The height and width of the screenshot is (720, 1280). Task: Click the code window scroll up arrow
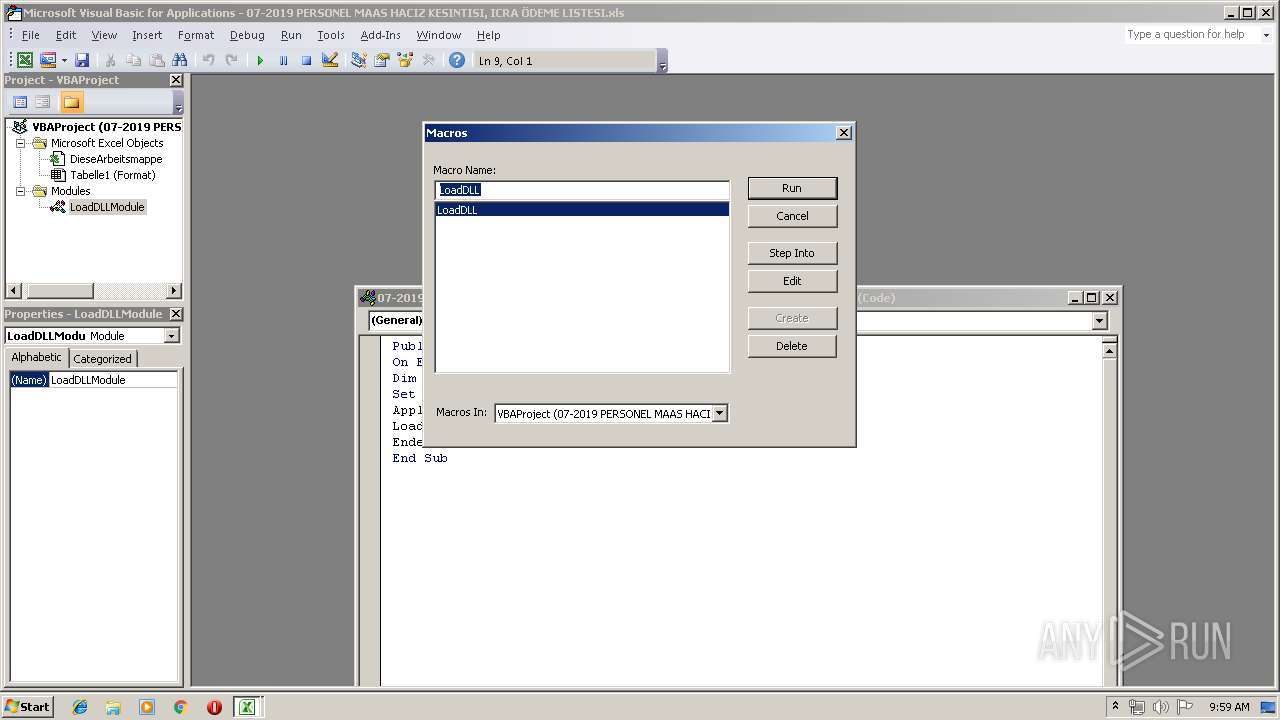1109,349
